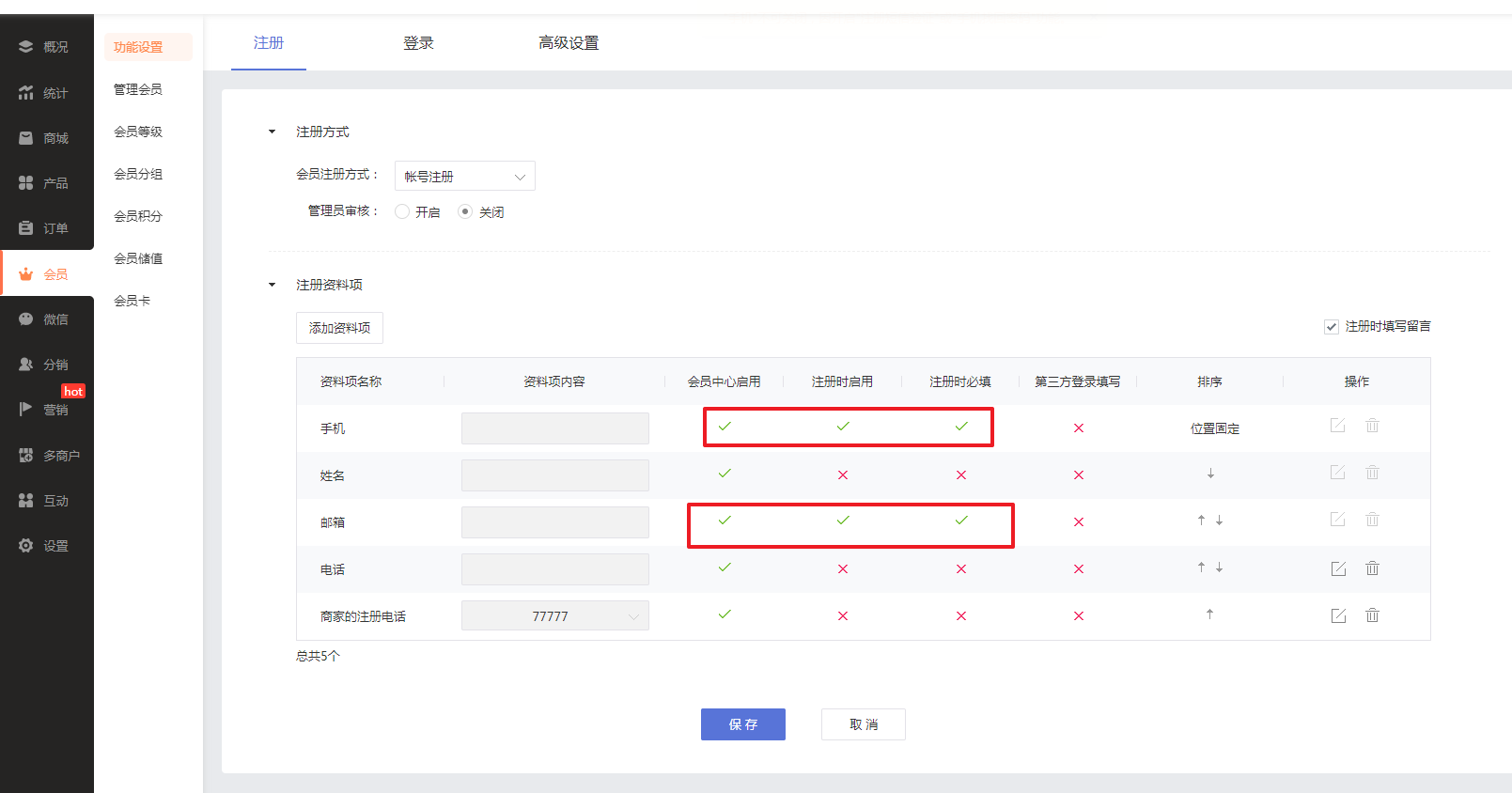Screen dimensions: 1512x793
Task: Open the 订单 orders sidebar icon
Action: tap(25, 227)
